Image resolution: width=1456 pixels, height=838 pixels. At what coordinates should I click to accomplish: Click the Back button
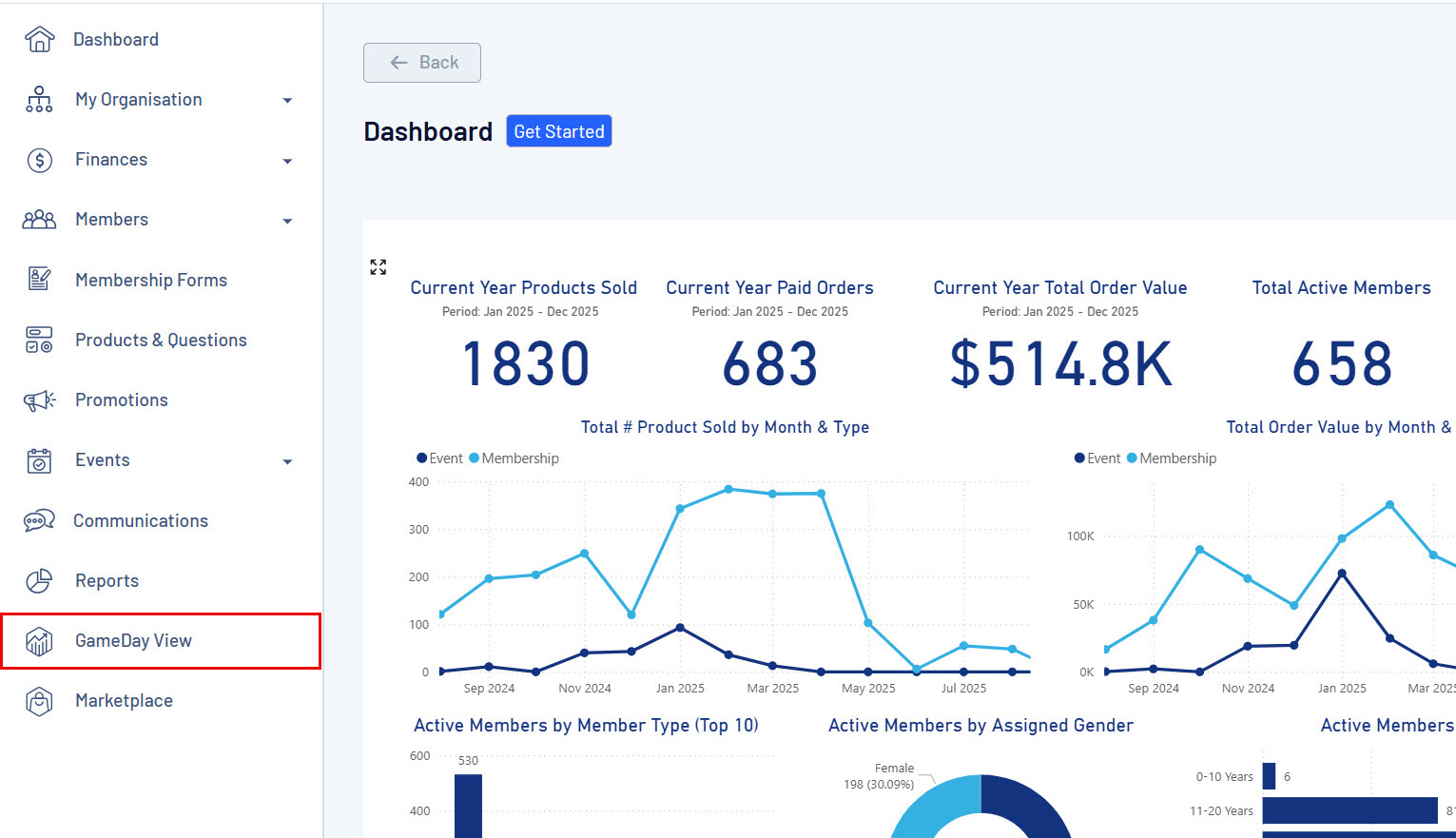(x=422, y=63)
